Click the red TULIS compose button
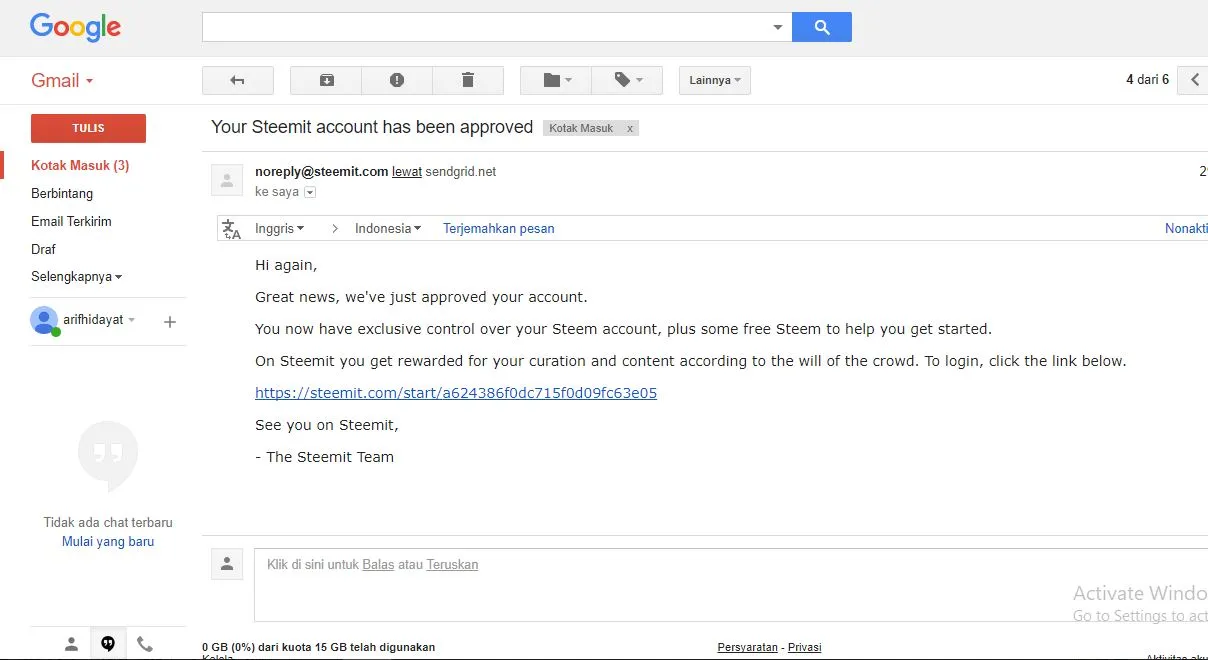This screenshot has height=660, width=1208. pyautogui.click(x=88, y=128)
